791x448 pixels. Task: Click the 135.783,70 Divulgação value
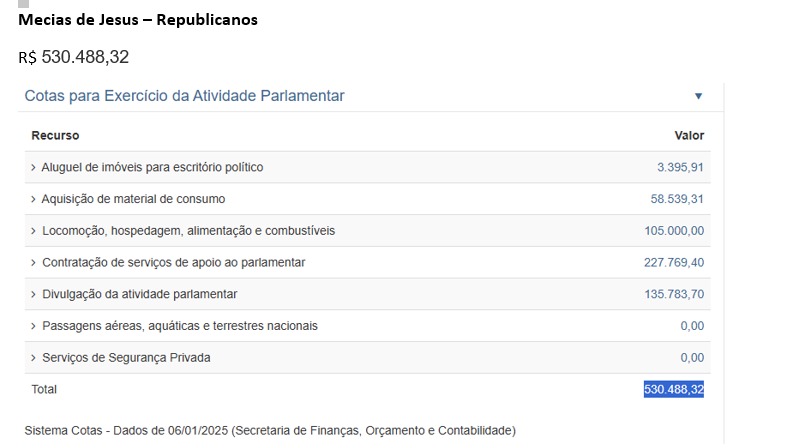[674, 294]
